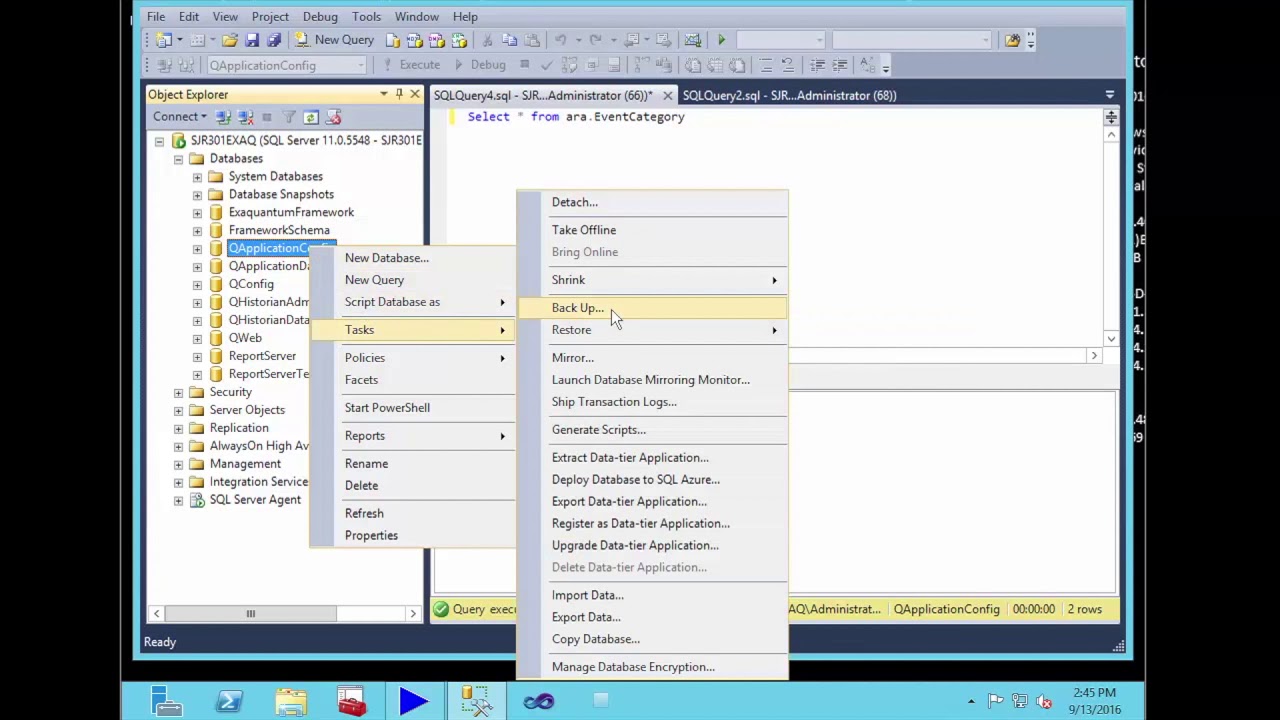1280x720 pixels.
Task: Close the SQLQuery4.sql tab
Action: (667, 96)
